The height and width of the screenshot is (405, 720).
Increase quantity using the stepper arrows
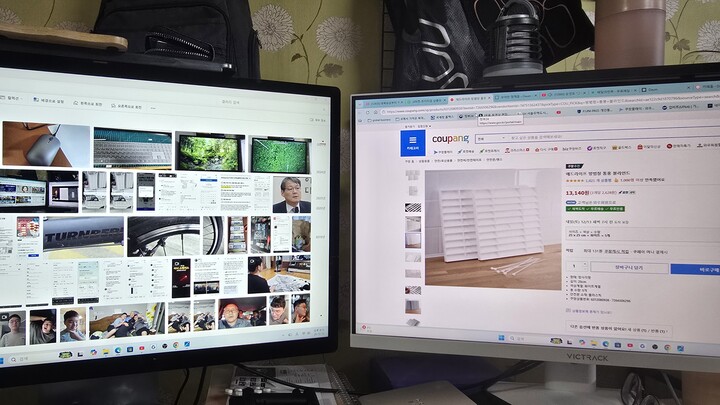[x=584, y=266]
